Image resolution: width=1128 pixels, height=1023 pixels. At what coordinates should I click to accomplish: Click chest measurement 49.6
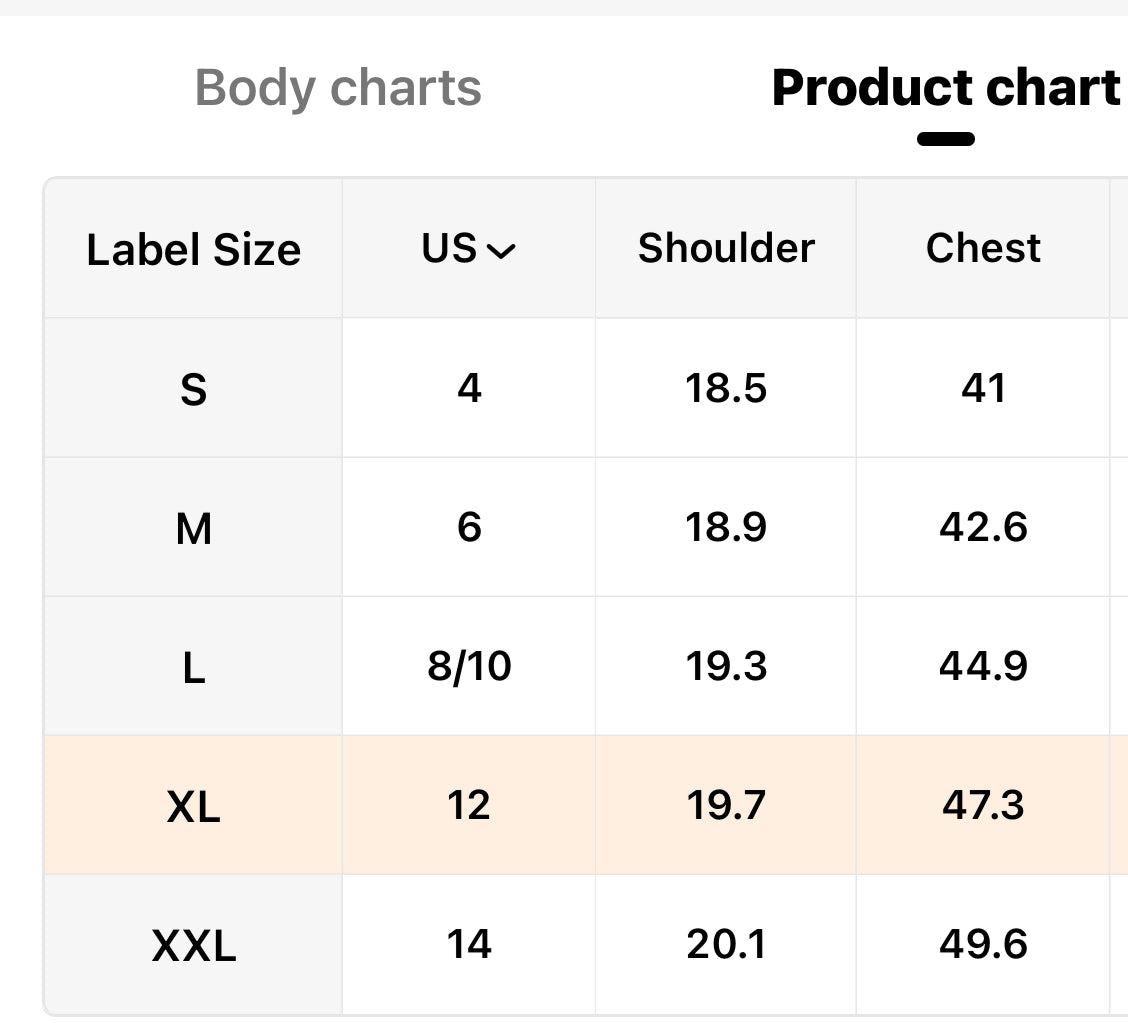tap(983, 944)
